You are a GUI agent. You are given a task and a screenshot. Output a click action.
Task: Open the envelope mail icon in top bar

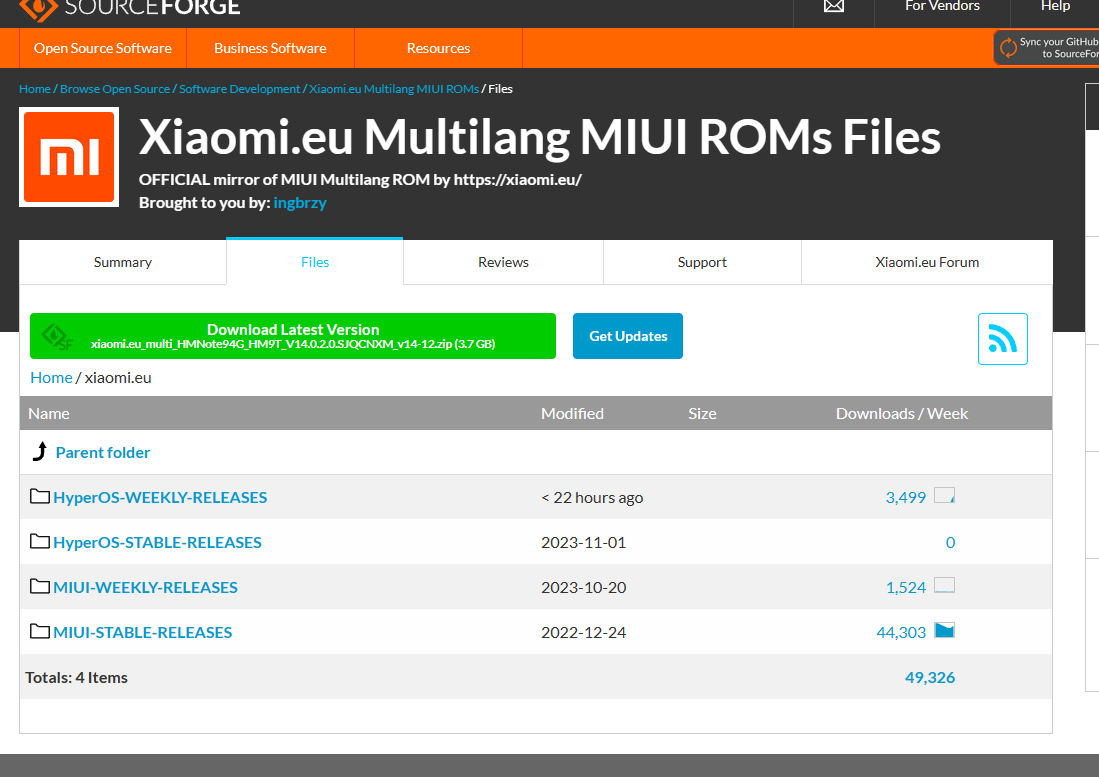833,6
